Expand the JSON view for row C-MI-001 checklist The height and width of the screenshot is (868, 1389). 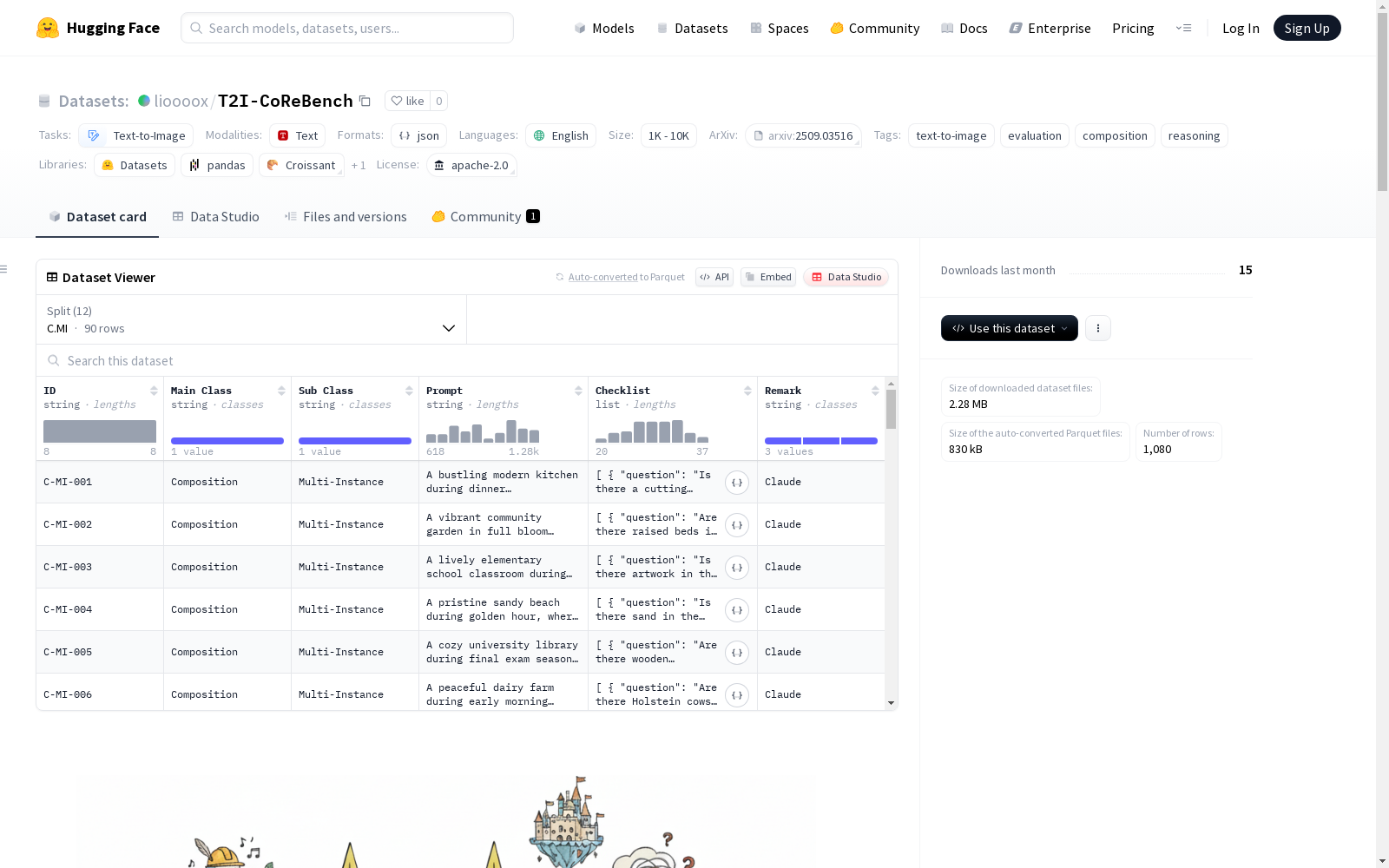point(737,483)
